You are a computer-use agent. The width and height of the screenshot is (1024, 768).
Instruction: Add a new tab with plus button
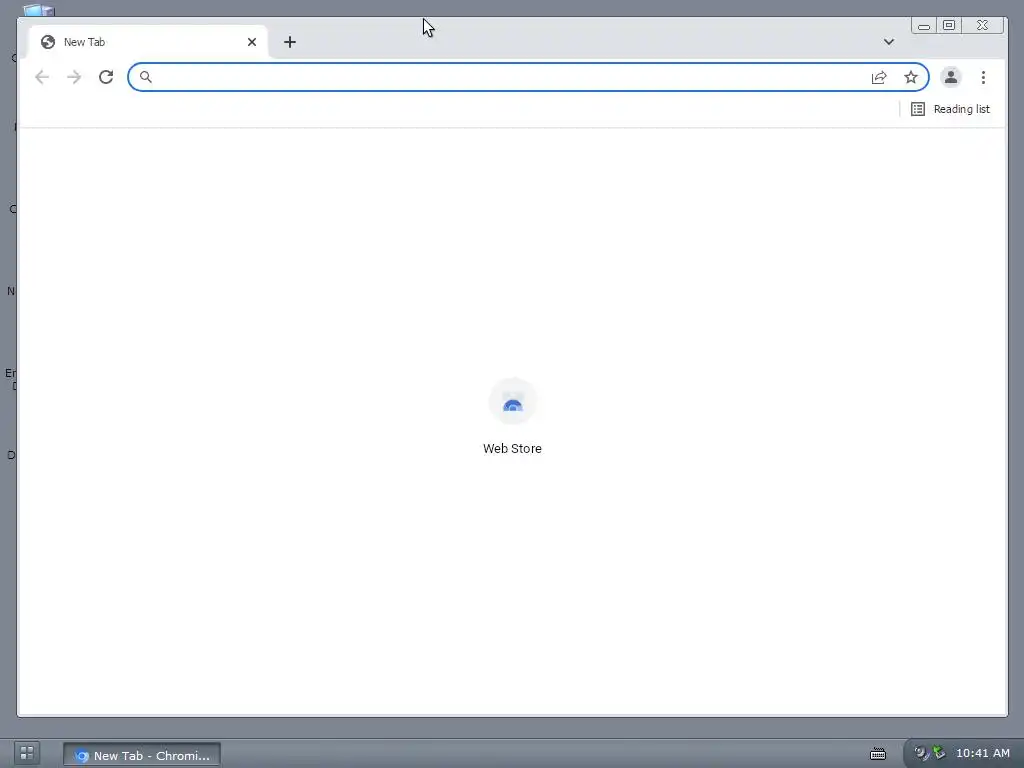pos(290,42)
